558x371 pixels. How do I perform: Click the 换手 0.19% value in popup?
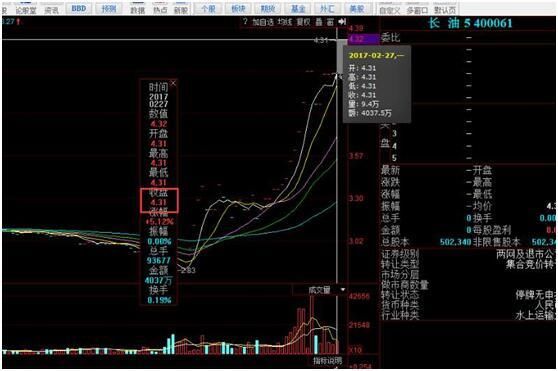coord(159,300)
